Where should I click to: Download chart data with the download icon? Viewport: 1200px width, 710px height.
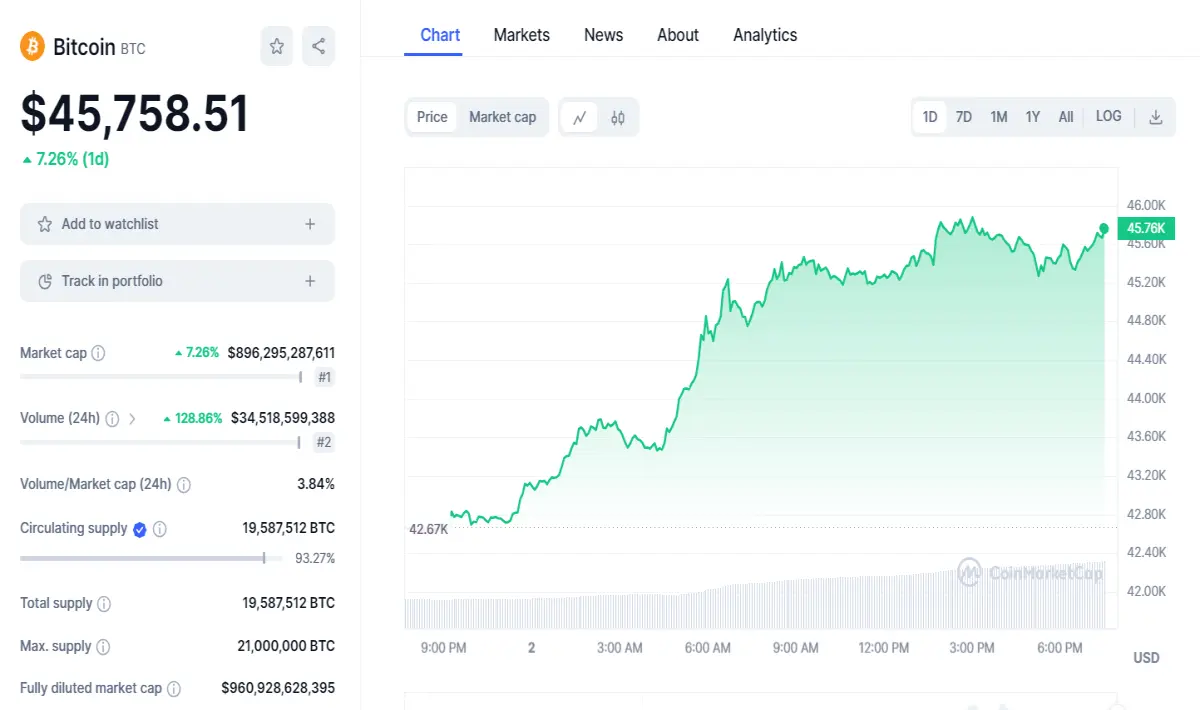click(x=1156, y=117)
